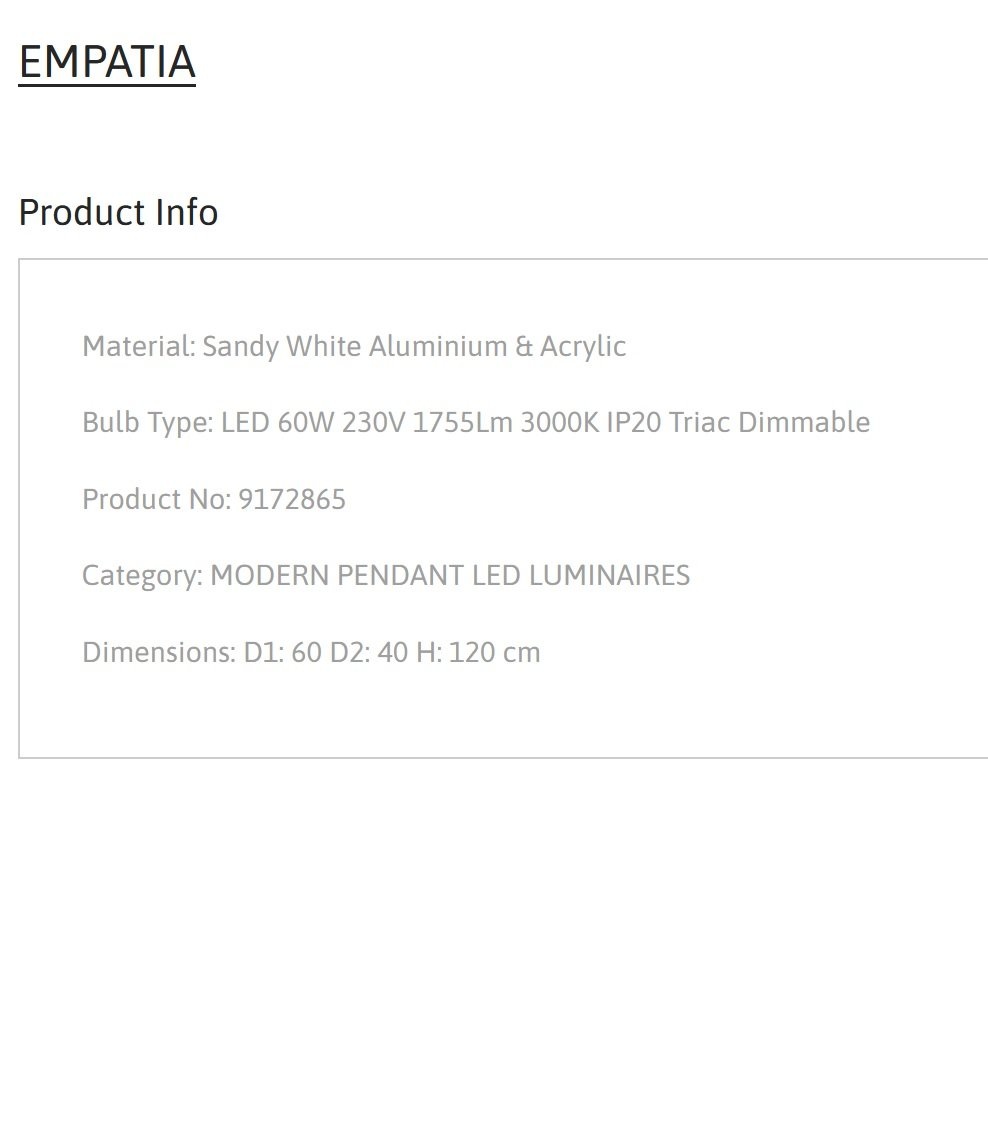Select the Material: Sandy White Aluminium line
The image size is (988, 1141).
pyautogui.click(x=354, y=346)
